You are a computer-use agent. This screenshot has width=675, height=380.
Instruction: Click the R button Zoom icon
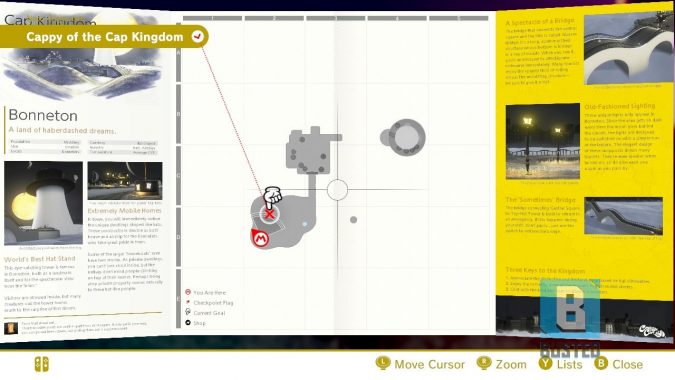(x=484, y=363)
